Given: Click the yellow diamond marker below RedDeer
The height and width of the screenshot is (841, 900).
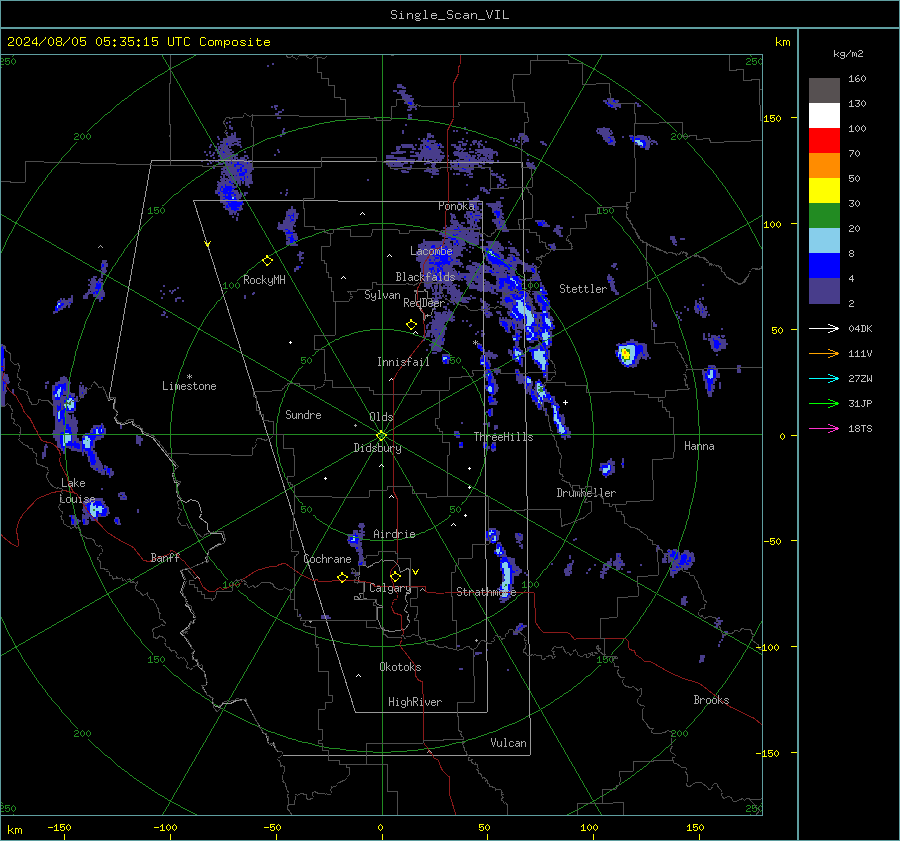Looking at the screenshot, I should click(411, 325).
